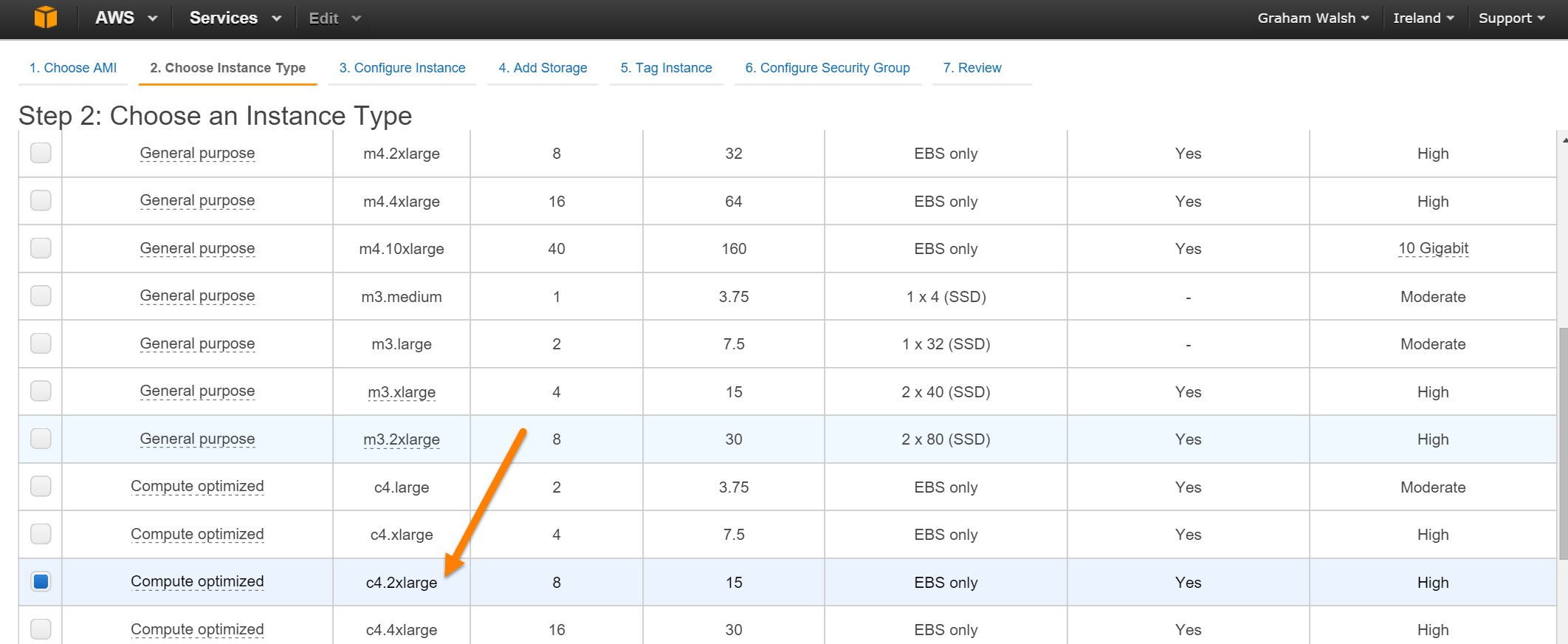Tick the m3.medium instance checkbox
The image size is (1568, 644).
pos(41,295)
